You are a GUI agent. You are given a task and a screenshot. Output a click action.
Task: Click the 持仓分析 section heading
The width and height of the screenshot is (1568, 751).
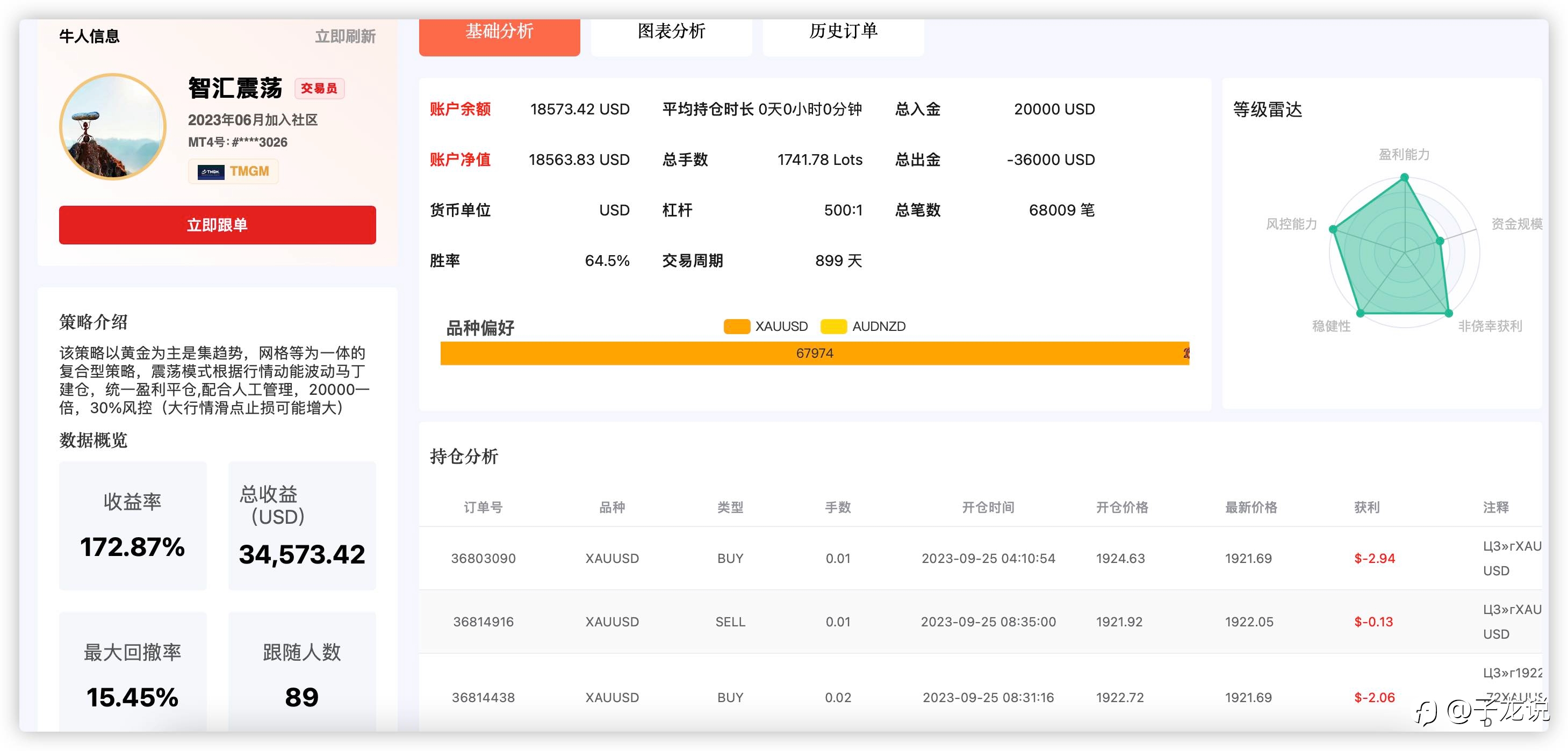(464, 456)
